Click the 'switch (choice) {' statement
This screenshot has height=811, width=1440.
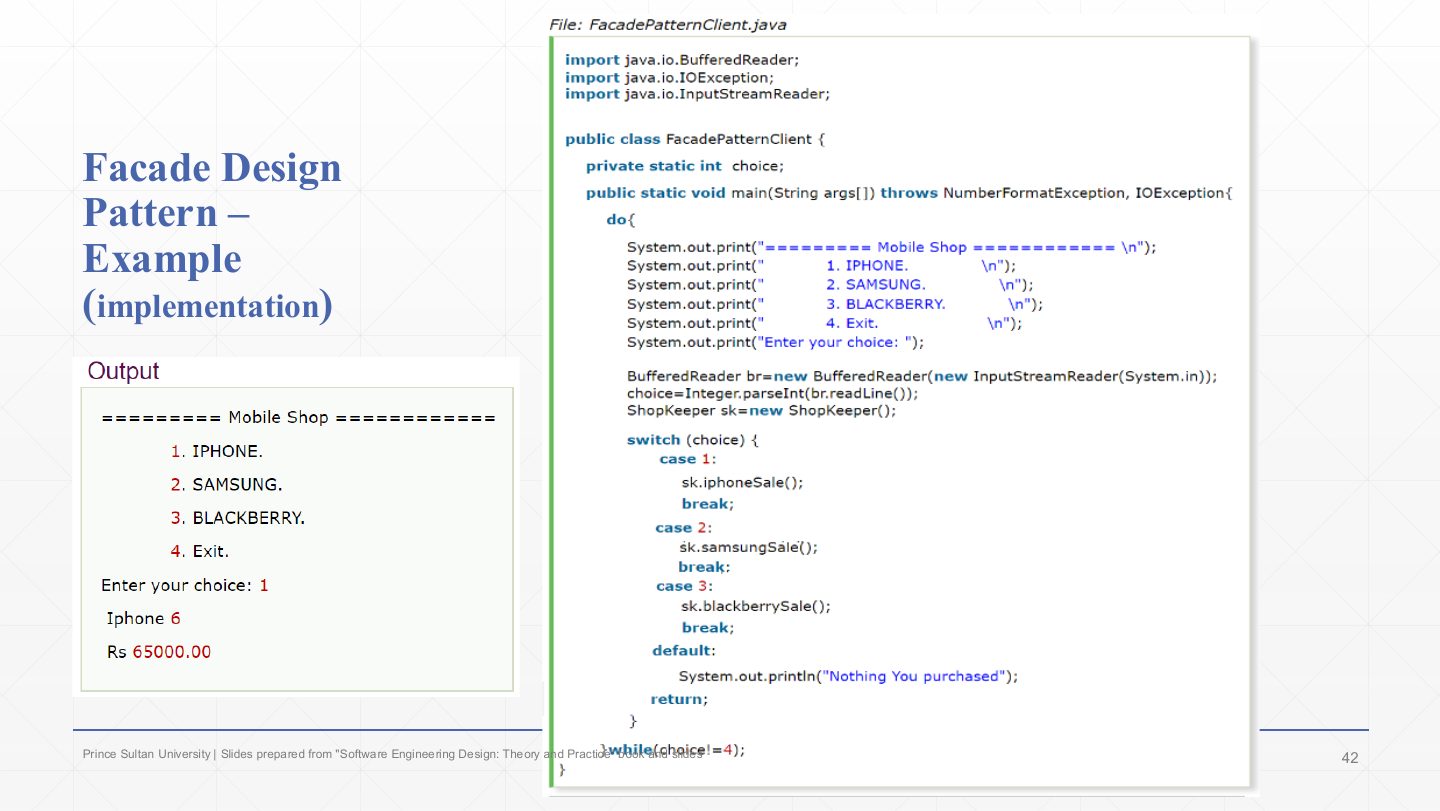[x=692, y=440]
